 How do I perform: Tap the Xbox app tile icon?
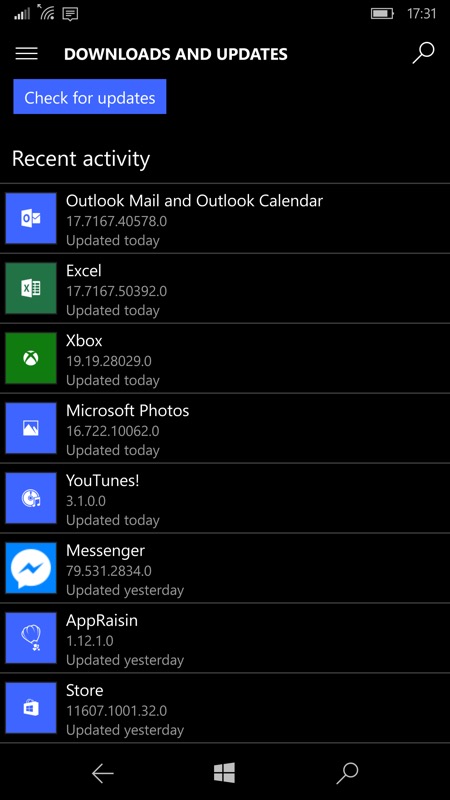point(31,358)
